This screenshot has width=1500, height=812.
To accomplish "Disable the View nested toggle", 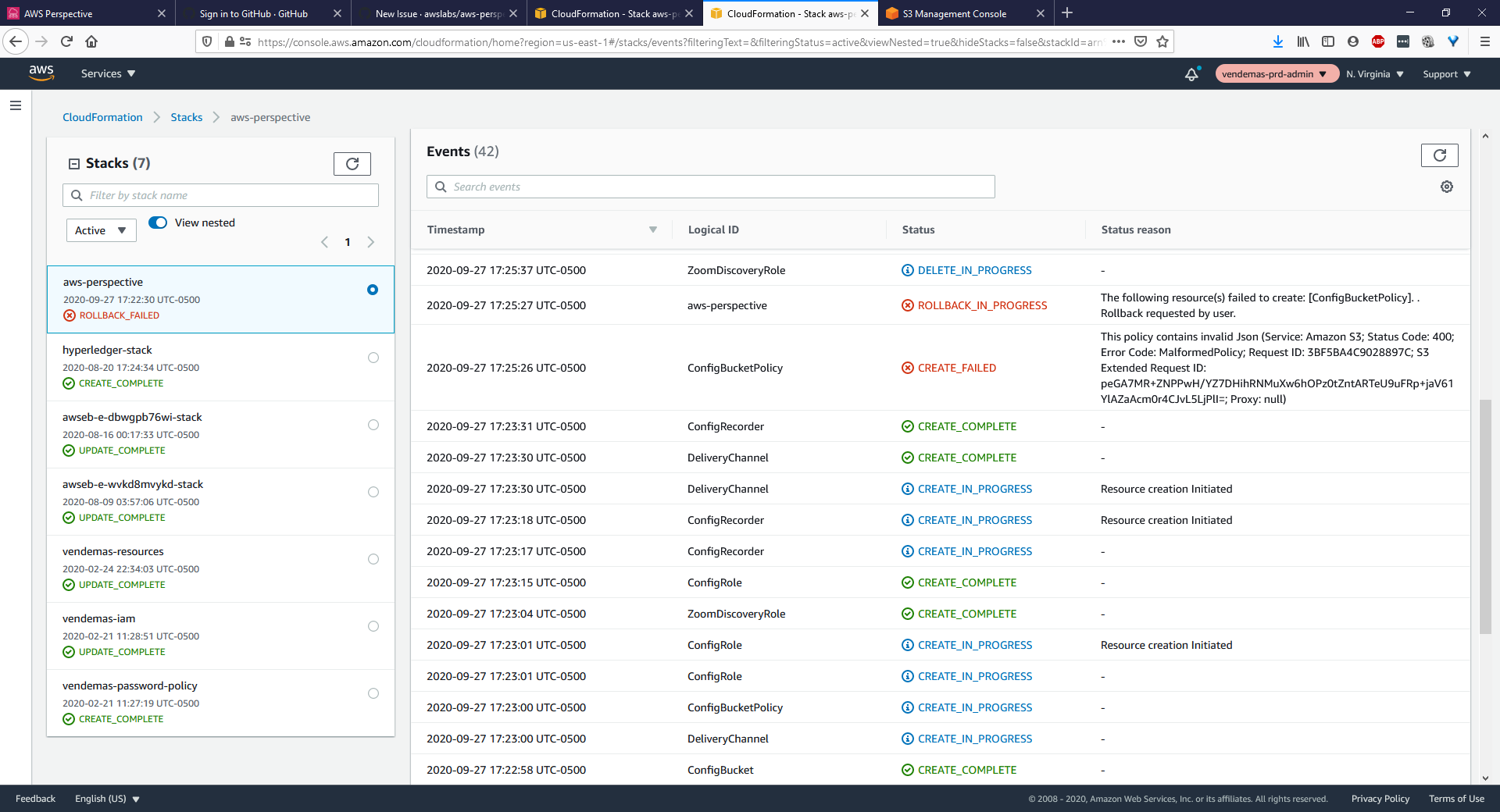I will click(158, 223).
